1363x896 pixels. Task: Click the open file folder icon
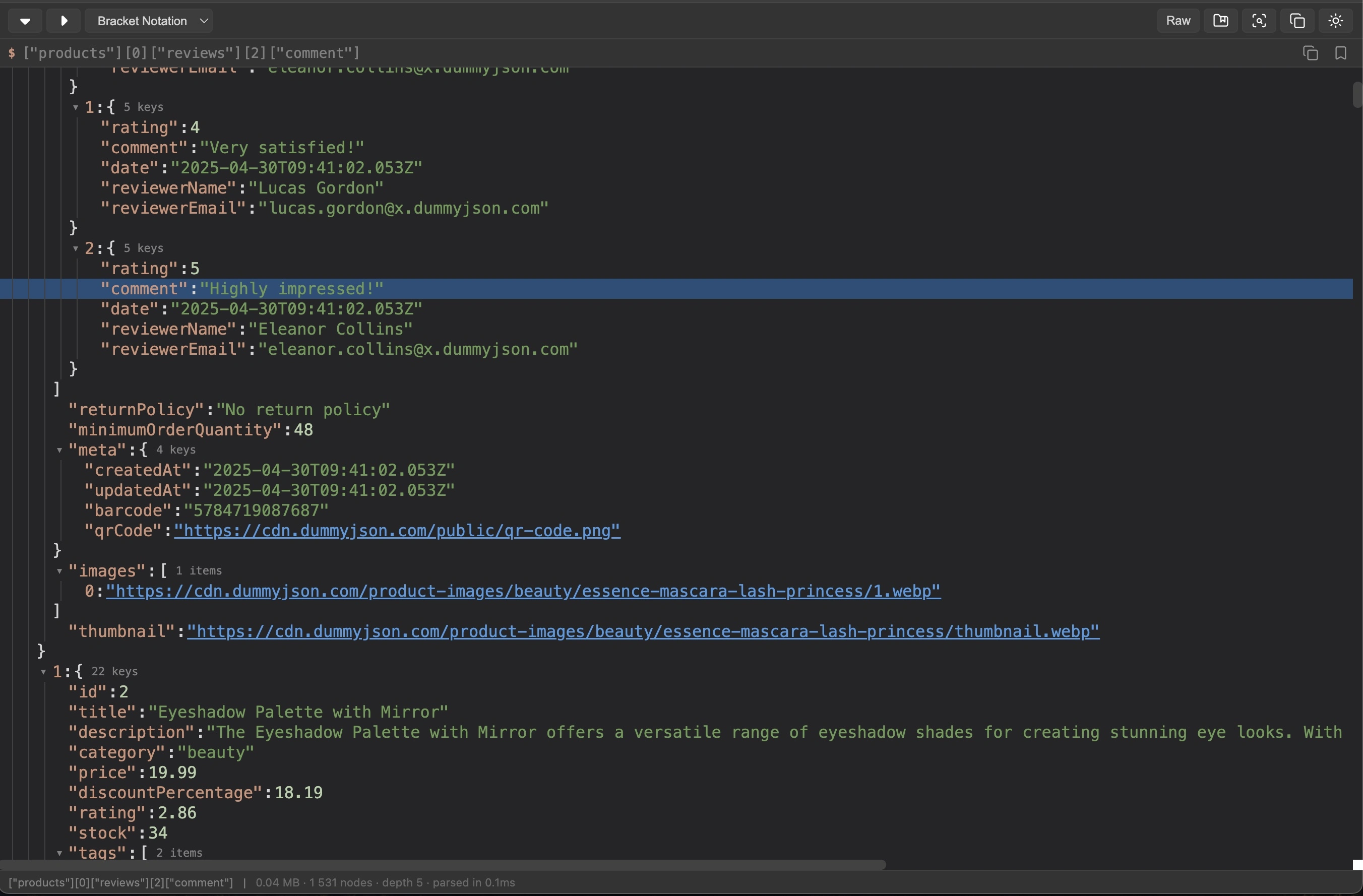point(1220,21)
